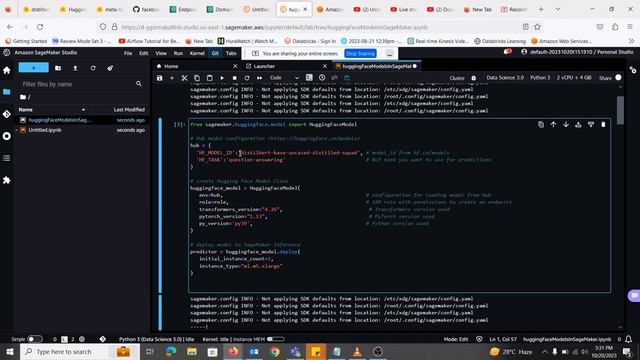Paste cell from clipboard
640x360 pixels.
pos(209,78)
